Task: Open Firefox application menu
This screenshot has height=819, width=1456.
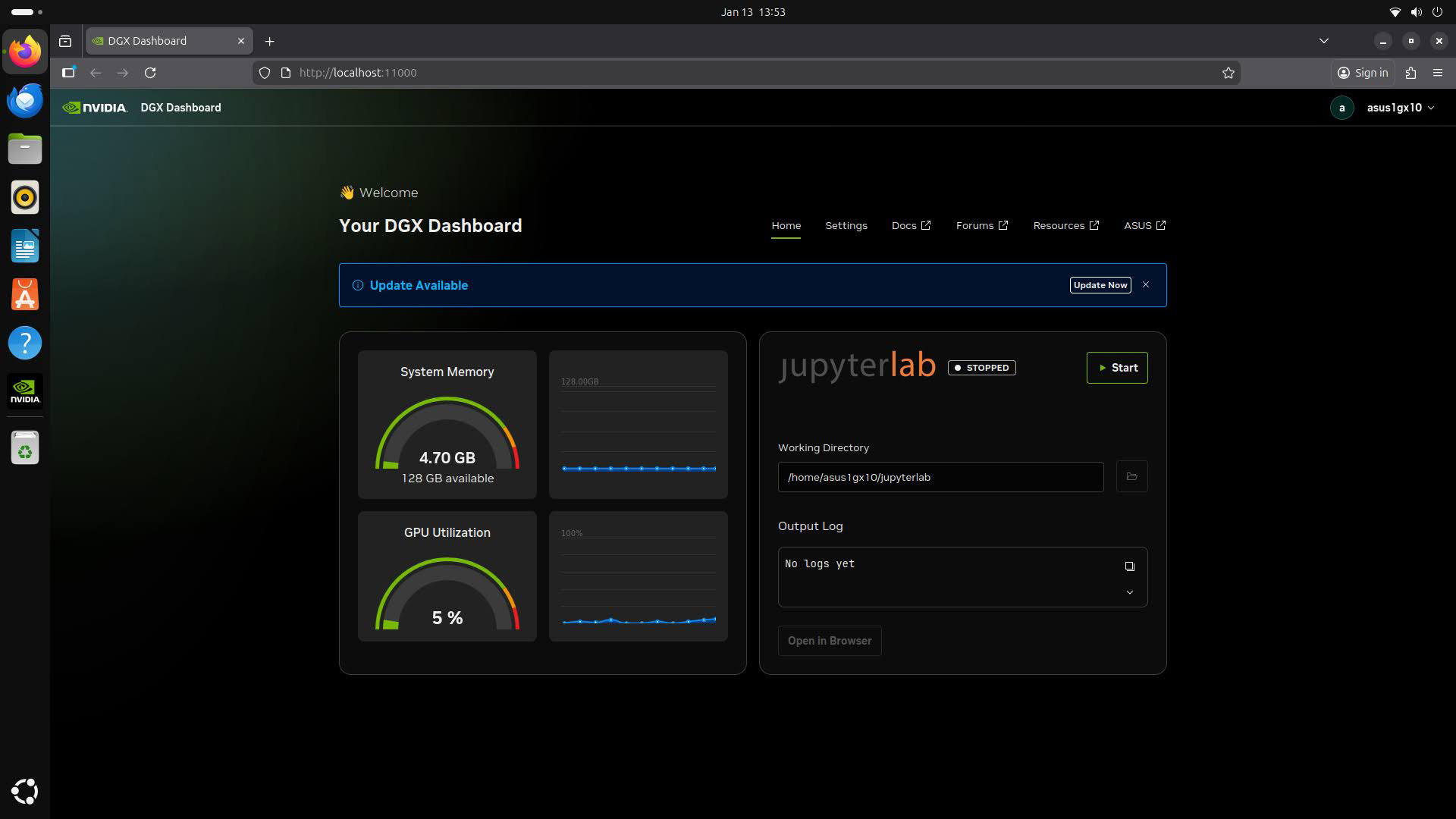Action: tap(1437, 73)
